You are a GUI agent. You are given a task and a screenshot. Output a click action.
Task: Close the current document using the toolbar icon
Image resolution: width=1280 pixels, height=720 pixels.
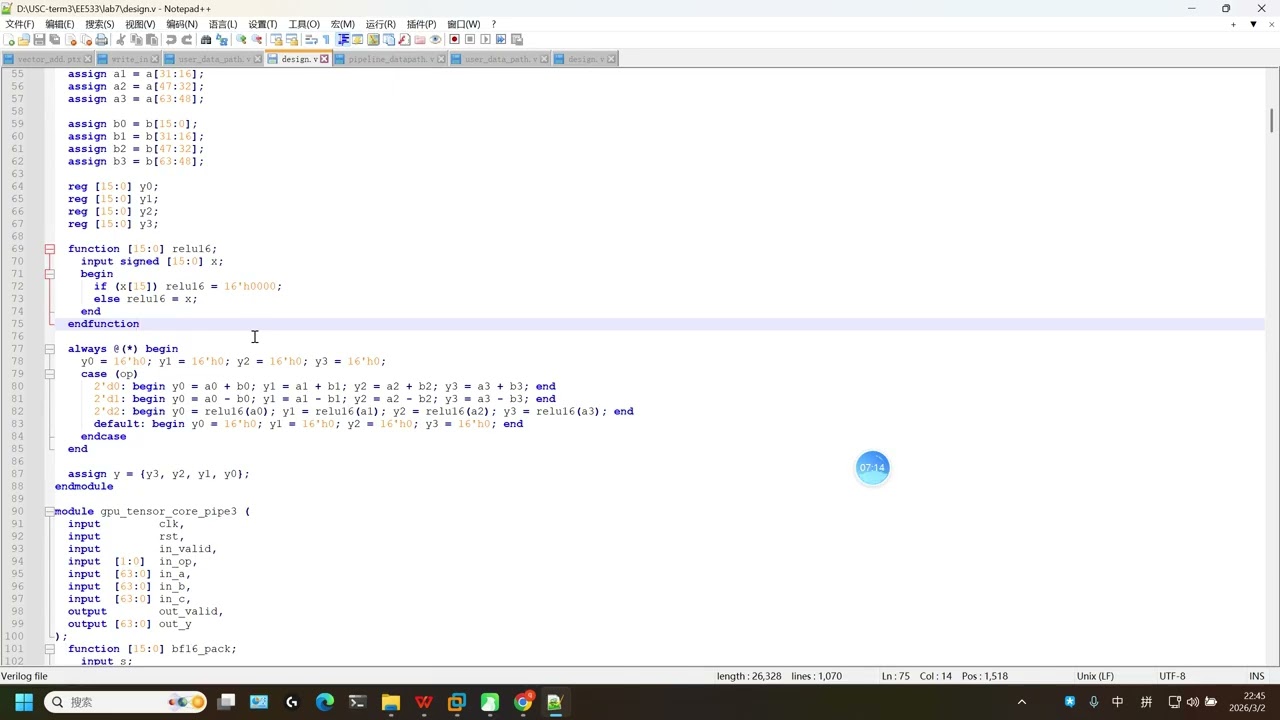click(x=71, y=40)
